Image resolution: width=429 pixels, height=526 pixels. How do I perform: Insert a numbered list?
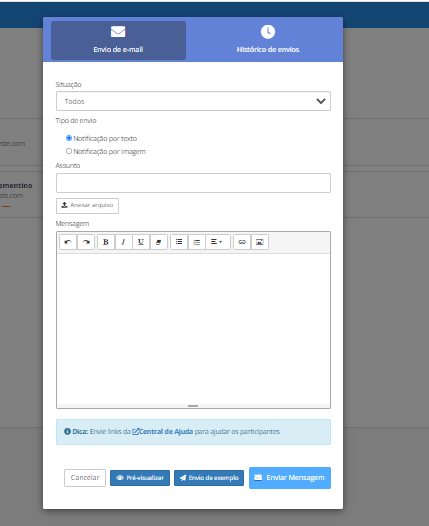coord(197,242)
